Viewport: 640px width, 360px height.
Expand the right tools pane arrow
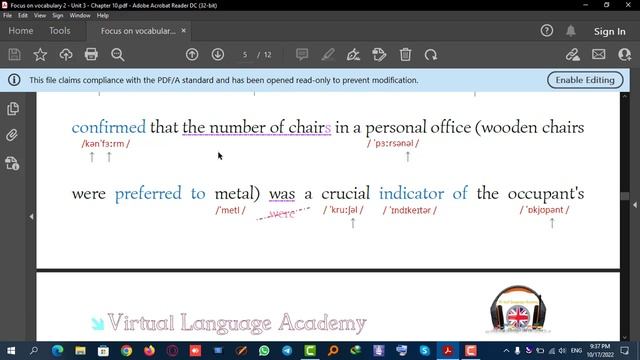[635, 204]
